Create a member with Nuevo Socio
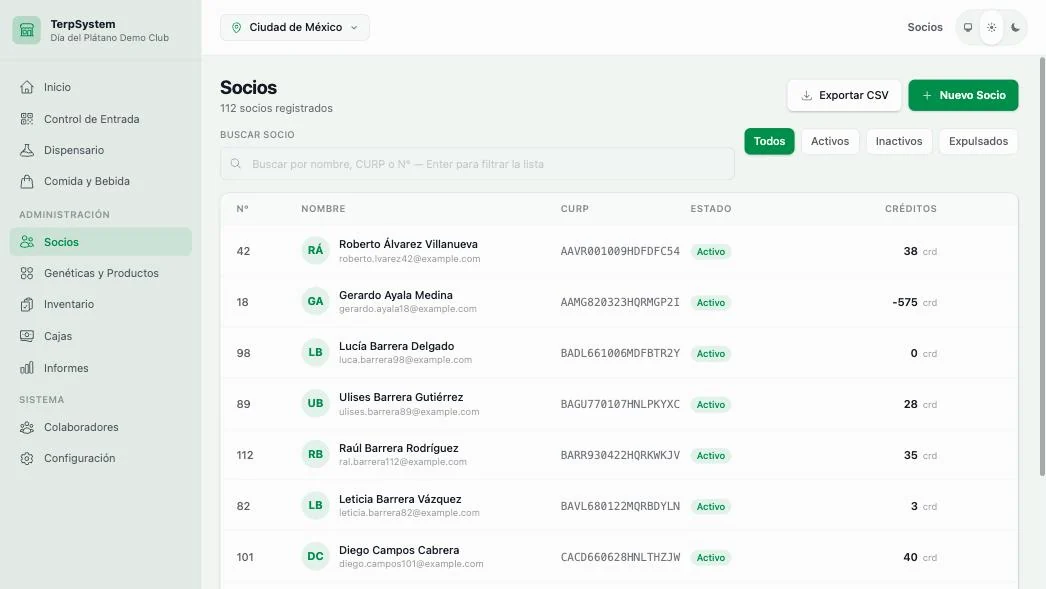 click(x=963, y=95)
